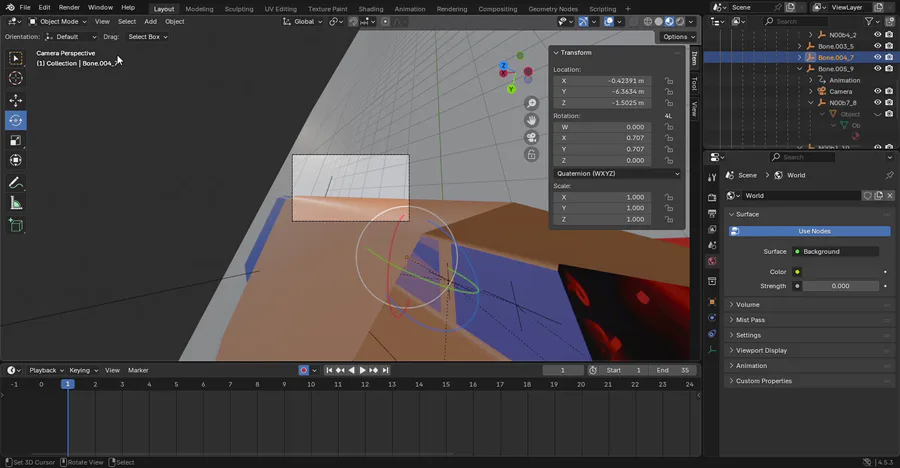Viewport: 900px width, 468px height.
Task: Switch to the Modeling workspace tab
Action: point(199,9)
